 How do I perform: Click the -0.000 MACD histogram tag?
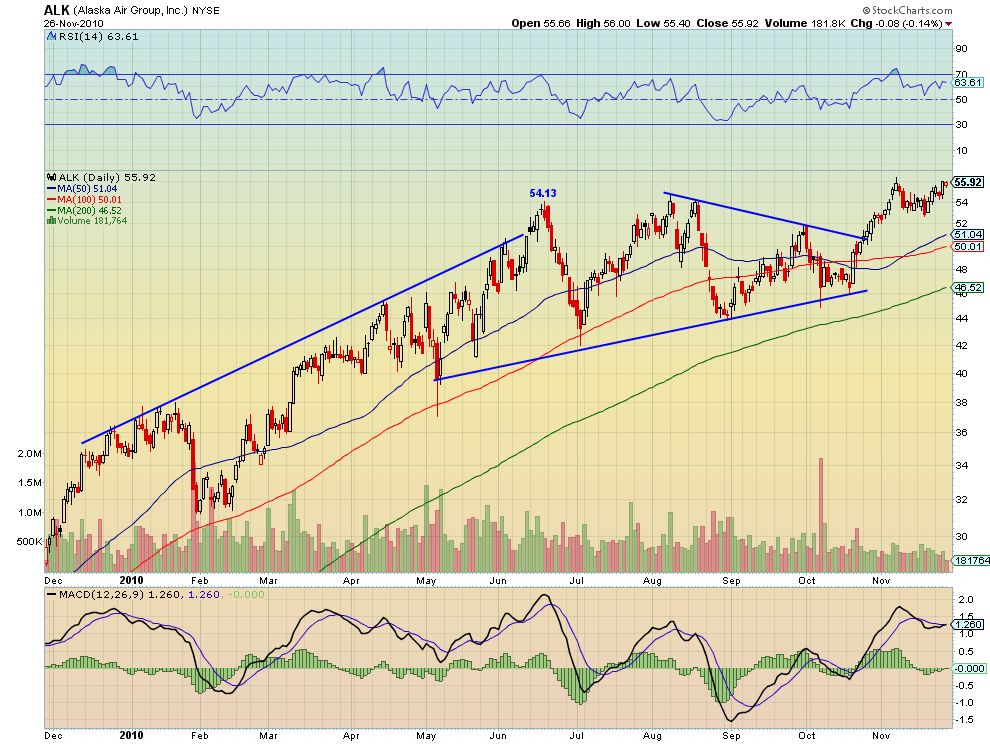[970, 668]
